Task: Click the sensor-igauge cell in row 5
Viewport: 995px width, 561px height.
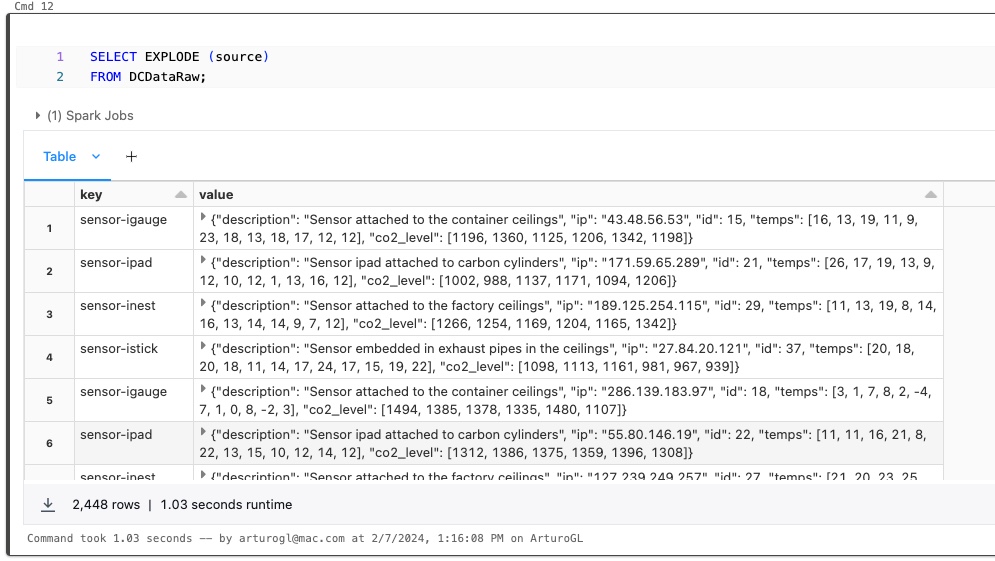Action: [123, 392]
